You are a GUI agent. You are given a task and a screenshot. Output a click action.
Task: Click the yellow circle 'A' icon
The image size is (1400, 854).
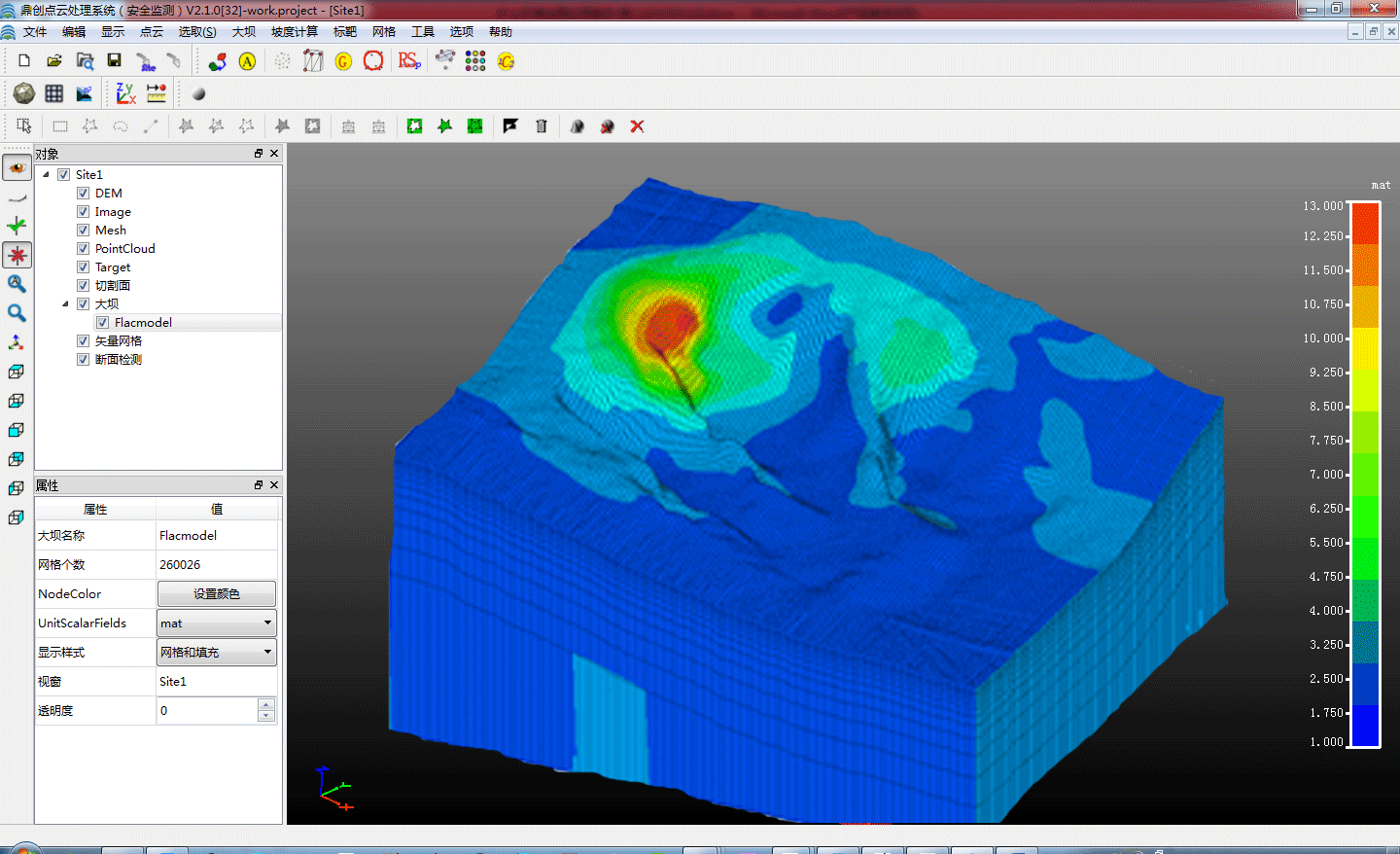(x=247, y=61)
